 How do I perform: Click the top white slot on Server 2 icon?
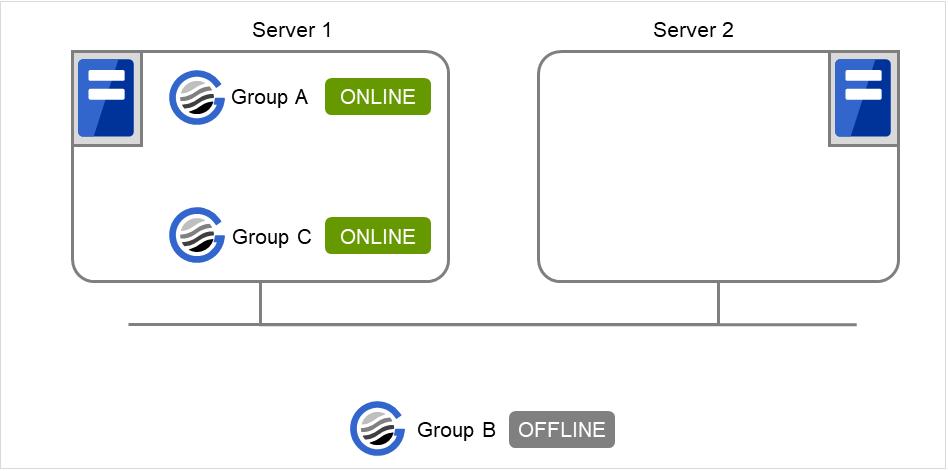tap(862, 76)
